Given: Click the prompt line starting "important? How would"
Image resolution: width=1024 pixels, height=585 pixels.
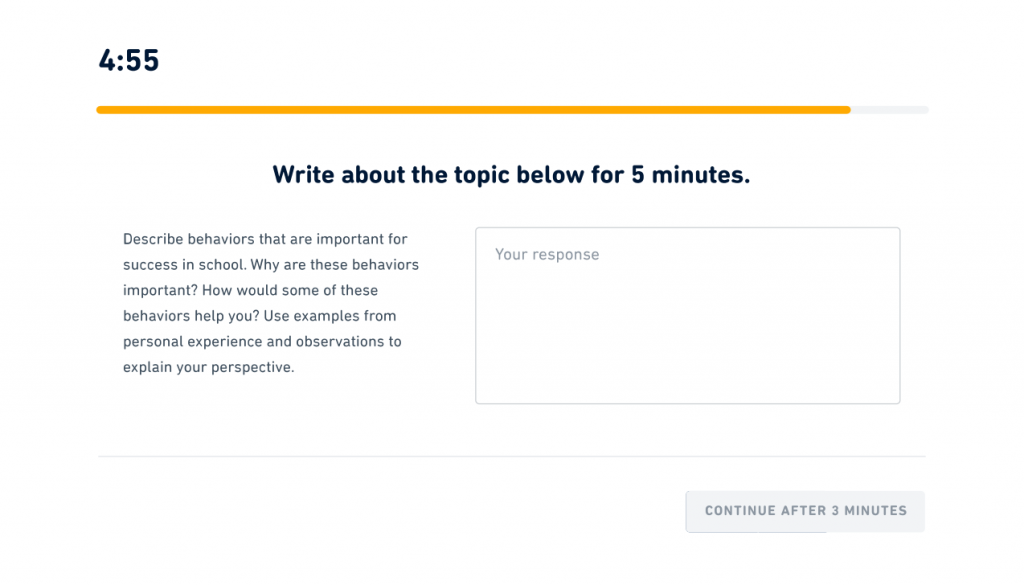Looking at the screenshot, I should (x=250, y=290).
